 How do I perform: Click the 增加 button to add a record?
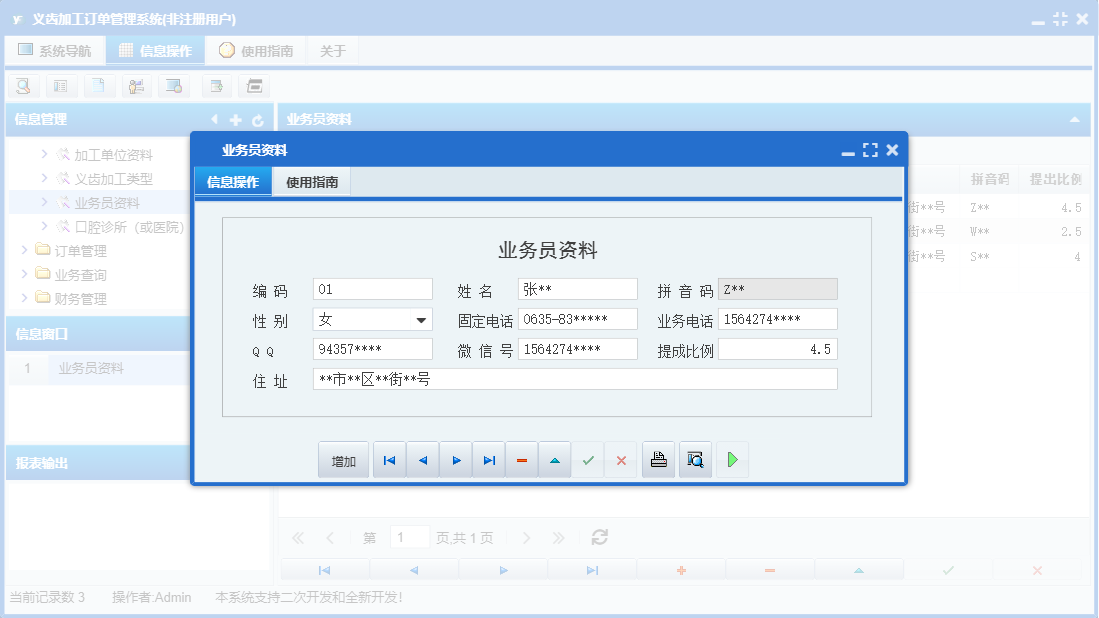click(342, 459)
